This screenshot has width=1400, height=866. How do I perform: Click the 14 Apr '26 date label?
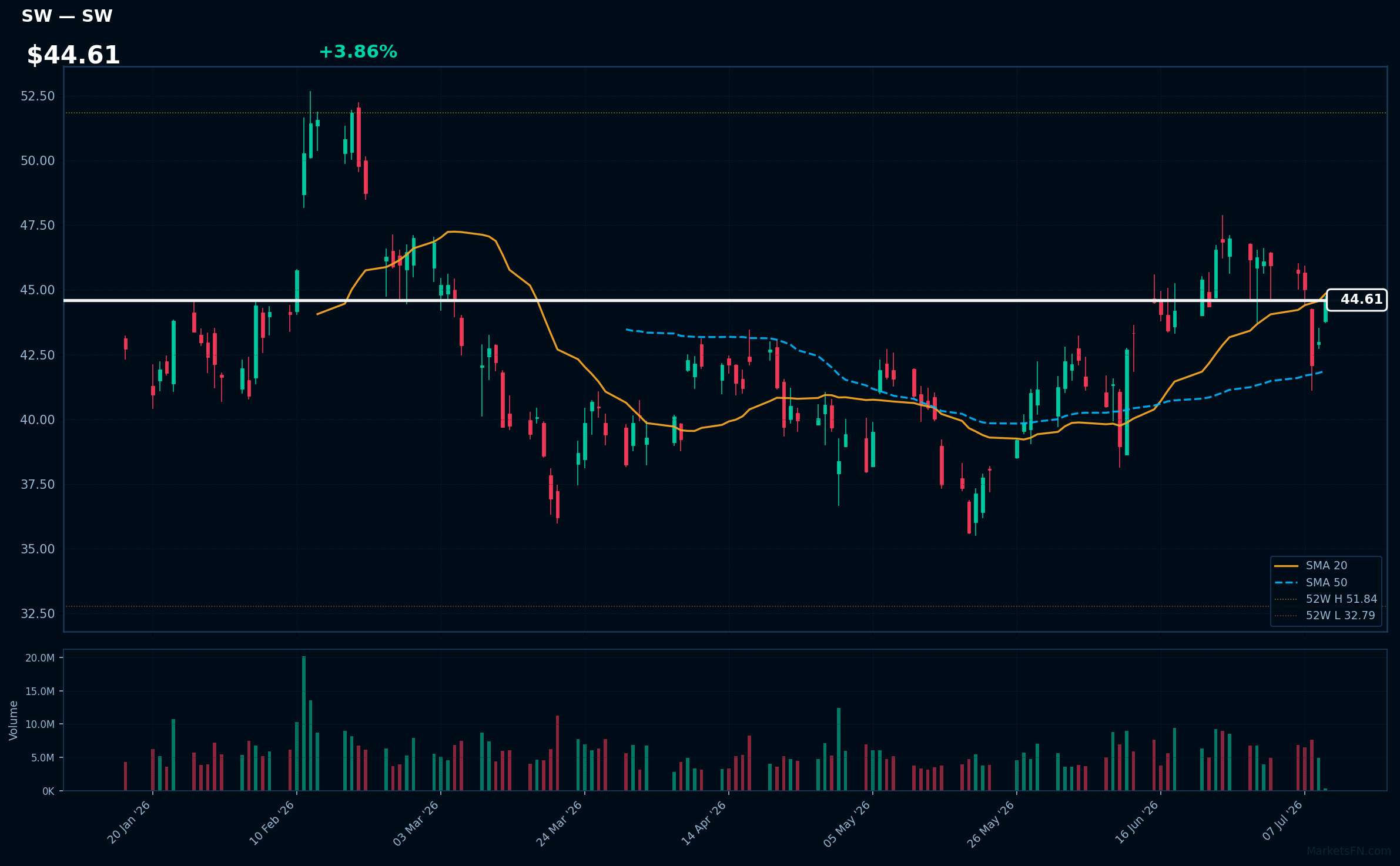click(x=704, y=823)
